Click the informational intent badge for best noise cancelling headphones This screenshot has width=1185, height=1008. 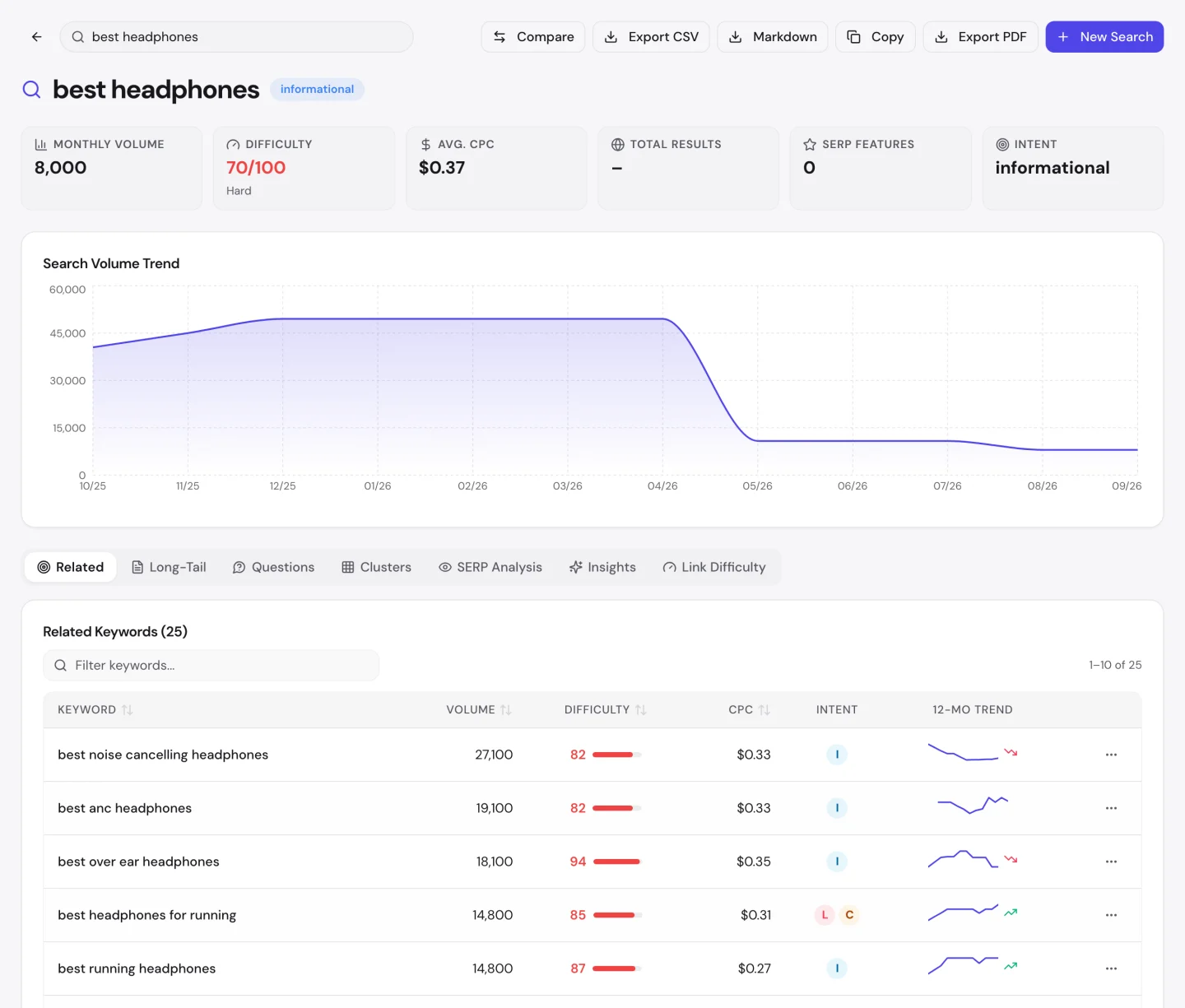pos(837,755)
